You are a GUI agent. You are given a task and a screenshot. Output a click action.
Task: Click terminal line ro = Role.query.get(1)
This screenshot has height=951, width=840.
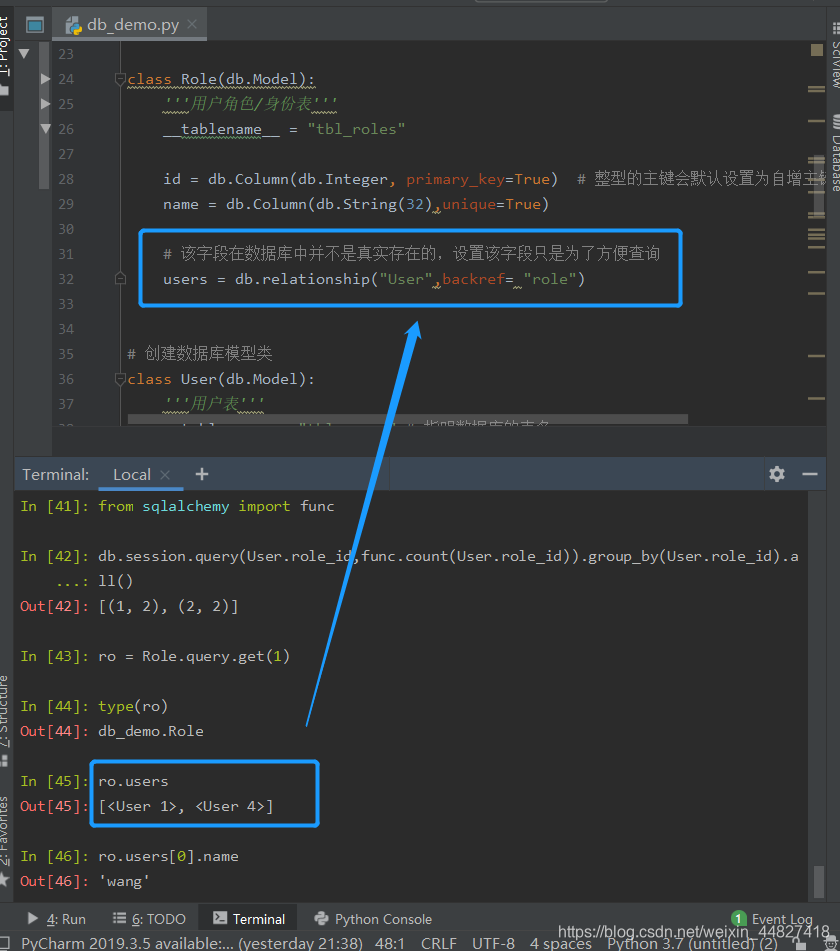pos(194,656)
